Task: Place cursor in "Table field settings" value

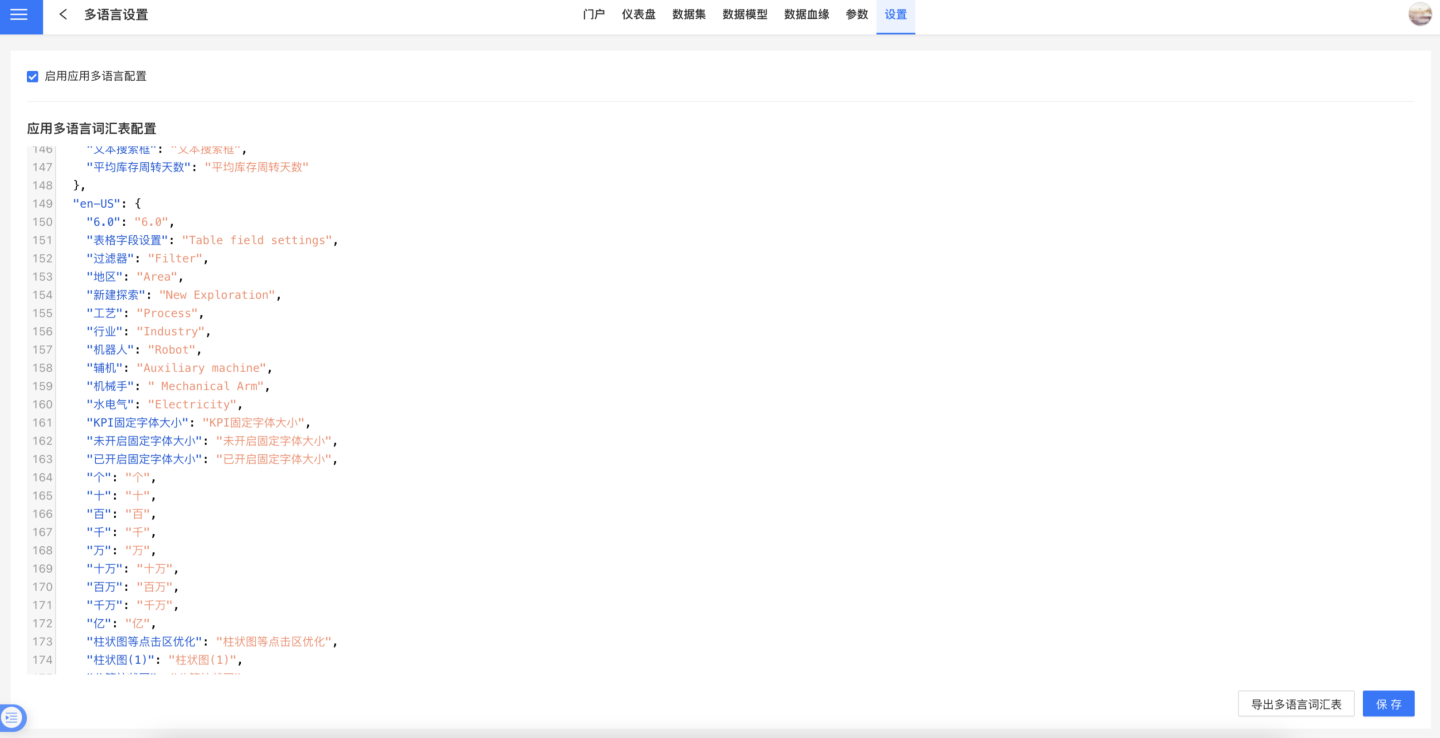Action: [x=258, y=240]
